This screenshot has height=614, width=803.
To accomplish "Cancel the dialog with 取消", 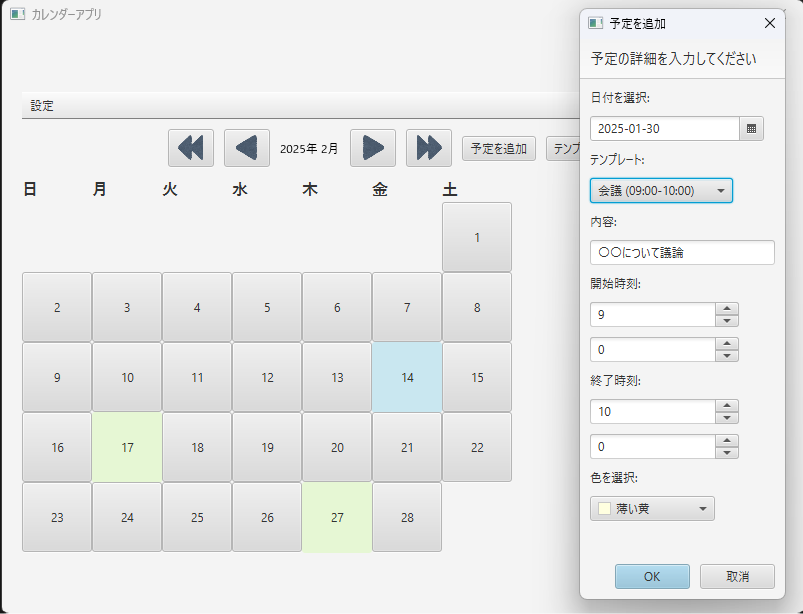I will 737,576.
